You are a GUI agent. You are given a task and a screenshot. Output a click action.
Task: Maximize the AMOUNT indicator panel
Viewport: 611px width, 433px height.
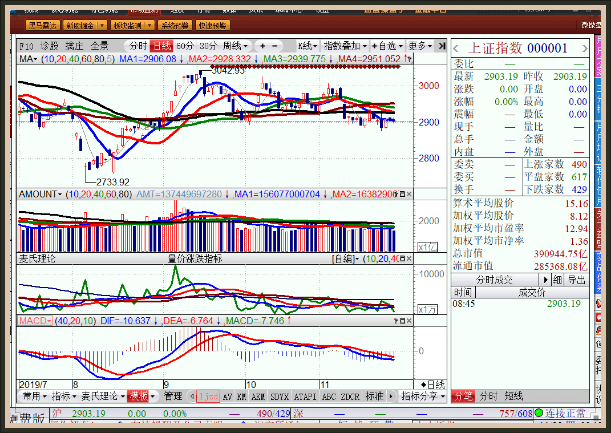(x=403, y=194)
